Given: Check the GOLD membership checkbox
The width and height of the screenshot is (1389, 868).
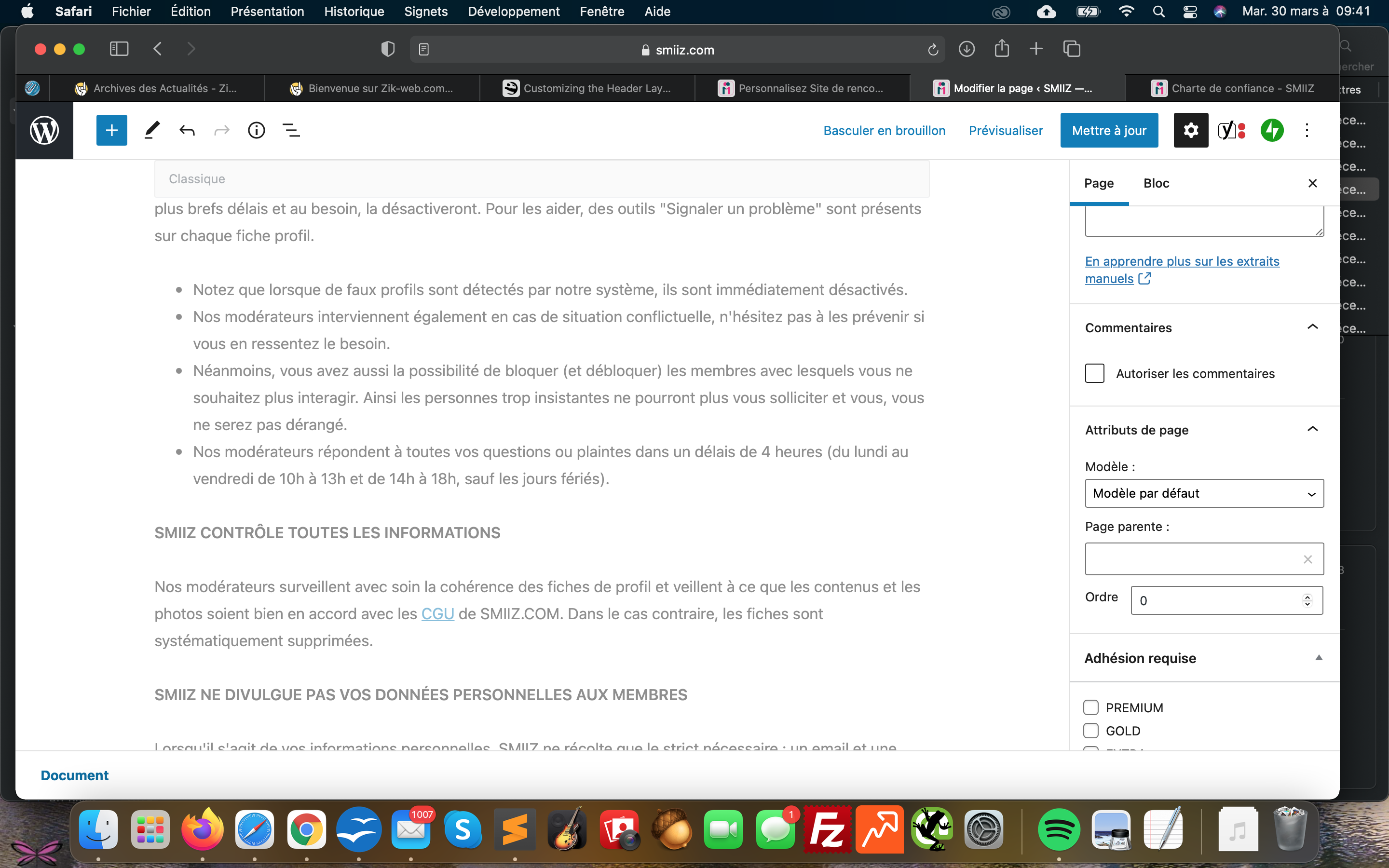Looking at the screenshot, I should [x=1090, y=730].
